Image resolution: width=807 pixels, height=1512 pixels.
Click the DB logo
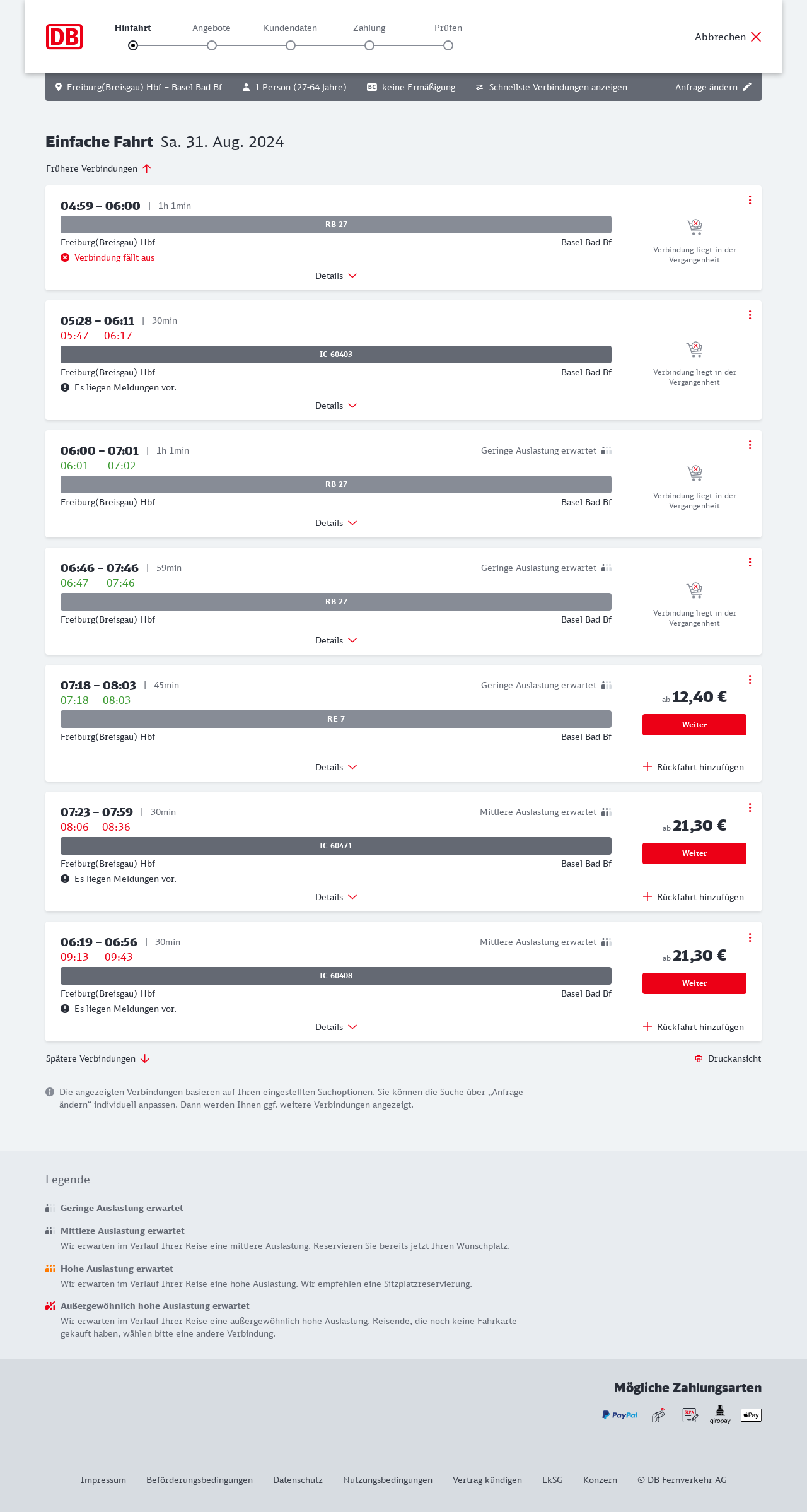pyautogui.click(x=64, y=37)
